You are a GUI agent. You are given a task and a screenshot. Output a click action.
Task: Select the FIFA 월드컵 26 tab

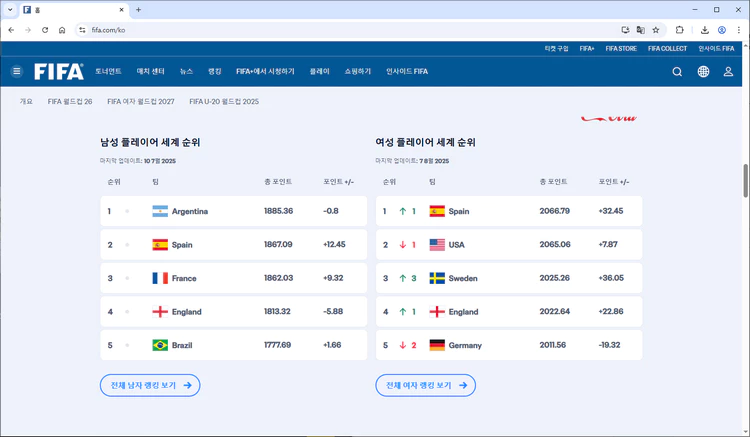point(70,101)
